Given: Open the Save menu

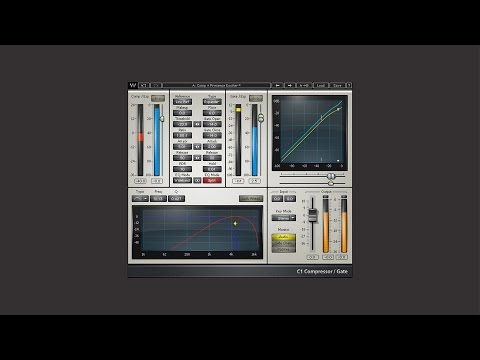Looking at the screenshot, I should 337,85.
